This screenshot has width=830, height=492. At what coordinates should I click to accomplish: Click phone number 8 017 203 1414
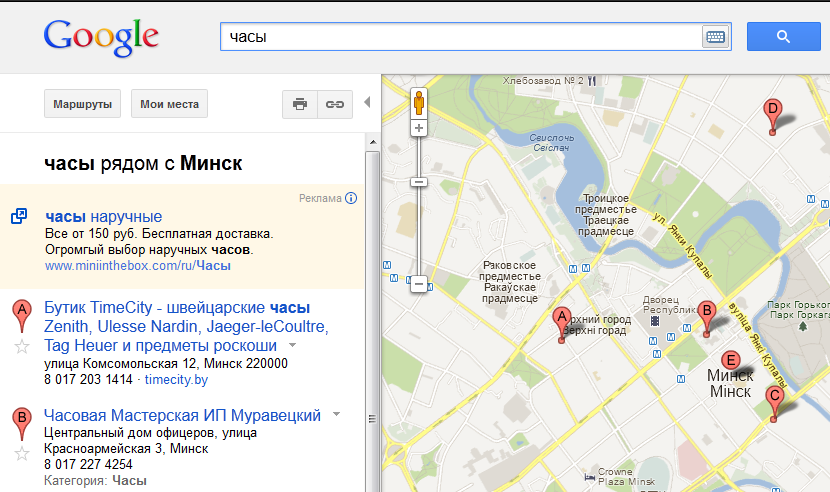tap(88, 380)
